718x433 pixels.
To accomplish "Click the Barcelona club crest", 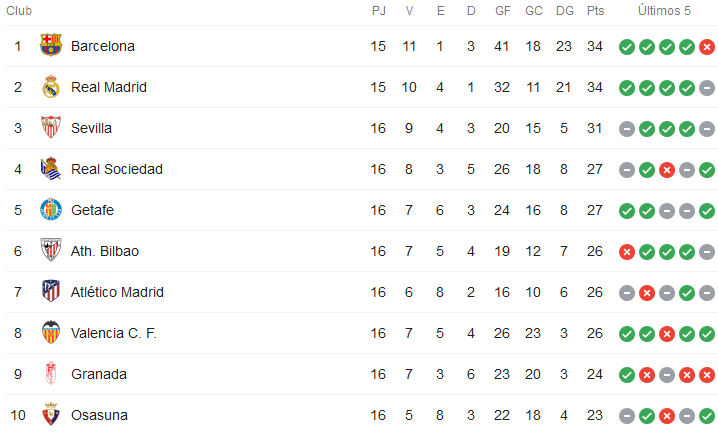I will coord(51,45).
